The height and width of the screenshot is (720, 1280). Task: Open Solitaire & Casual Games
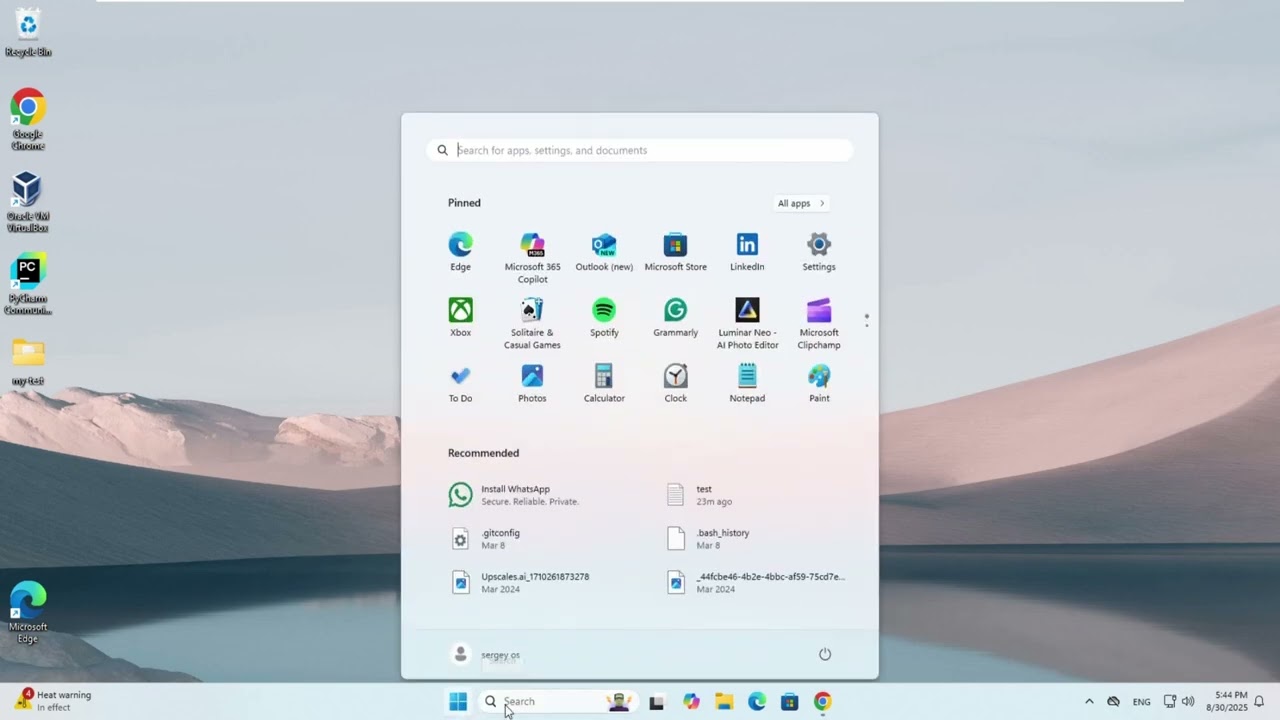tap(532, 324)
